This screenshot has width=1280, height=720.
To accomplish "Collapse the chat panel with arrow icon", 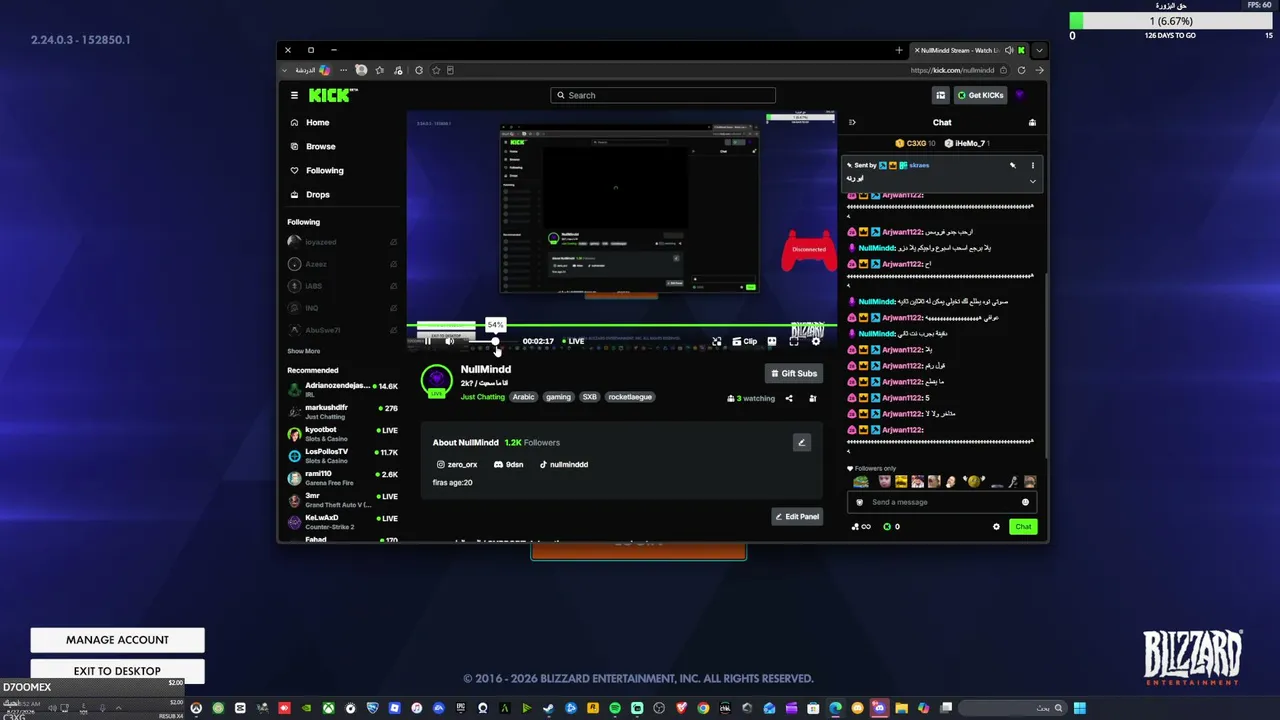I will [852, 122].
